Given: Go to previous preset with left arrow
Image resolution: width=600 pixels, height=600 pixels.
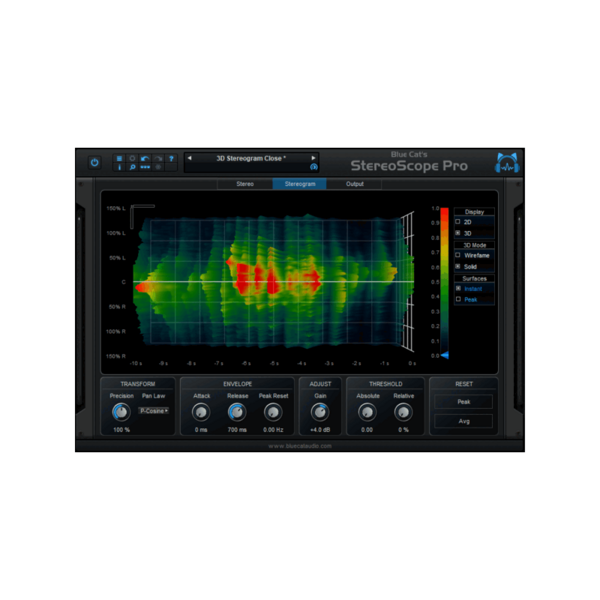Looking at the screenshot, I should (x=189, y=158).
